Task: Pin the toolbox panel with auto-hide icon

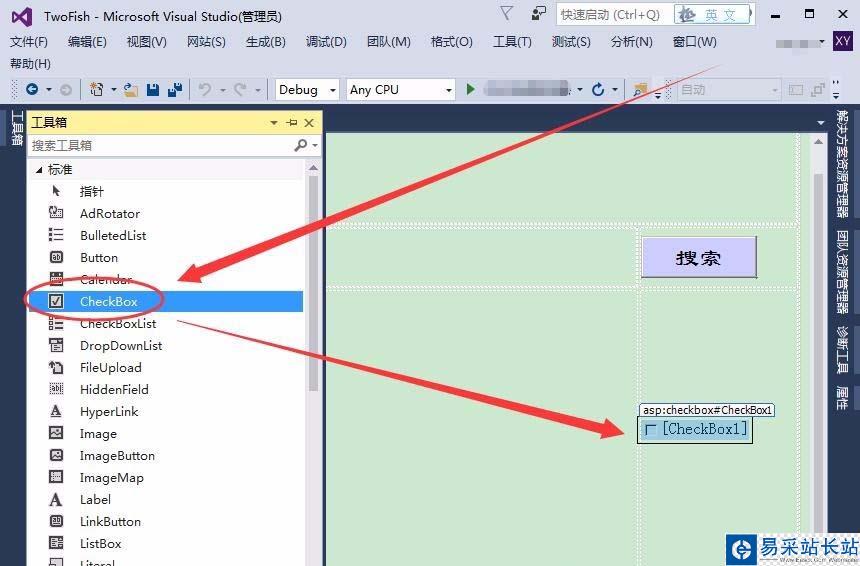Action: click(292, 122)
